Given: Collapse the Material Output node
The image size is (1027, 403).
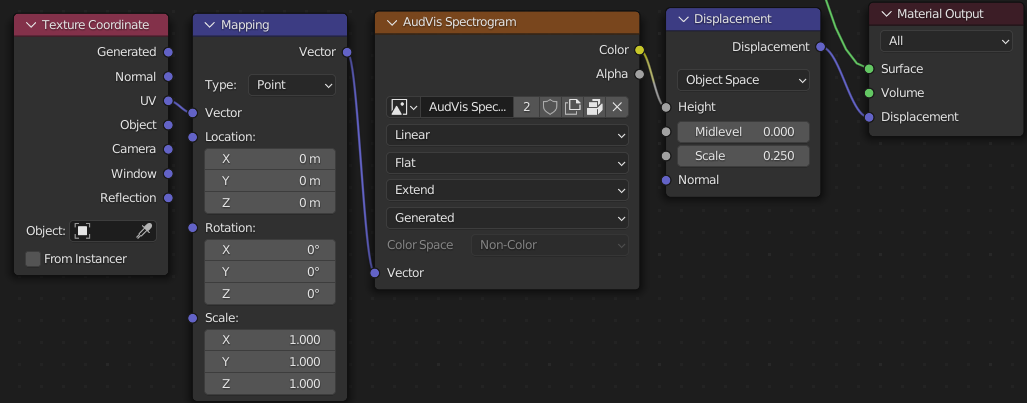Looking at the screenshot, I should click(886, 14).
